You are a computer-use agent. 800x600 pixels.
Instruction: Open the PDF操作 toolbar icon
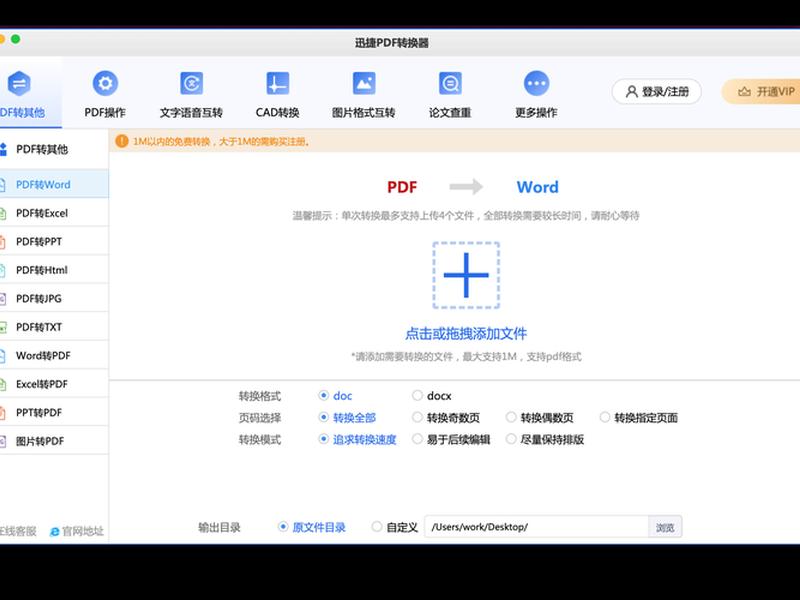[x=105, y=83]
